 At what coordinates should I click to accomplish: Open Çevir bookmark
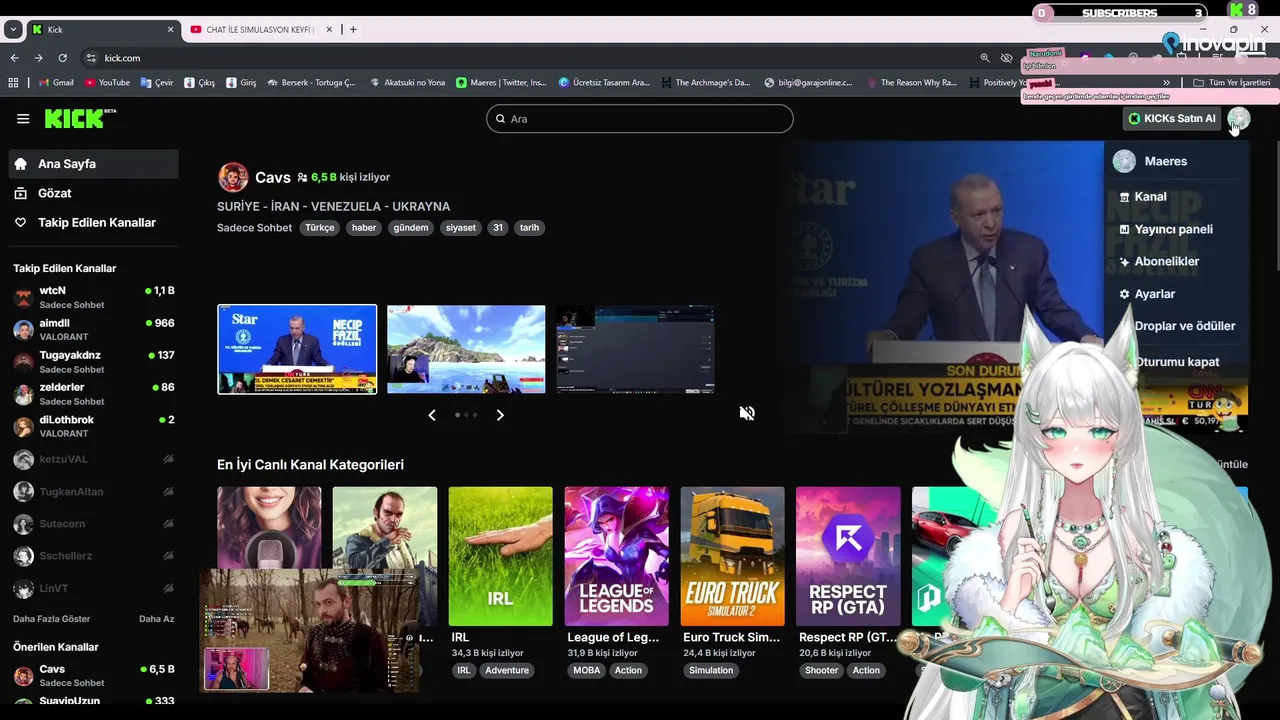click(157, 83)
